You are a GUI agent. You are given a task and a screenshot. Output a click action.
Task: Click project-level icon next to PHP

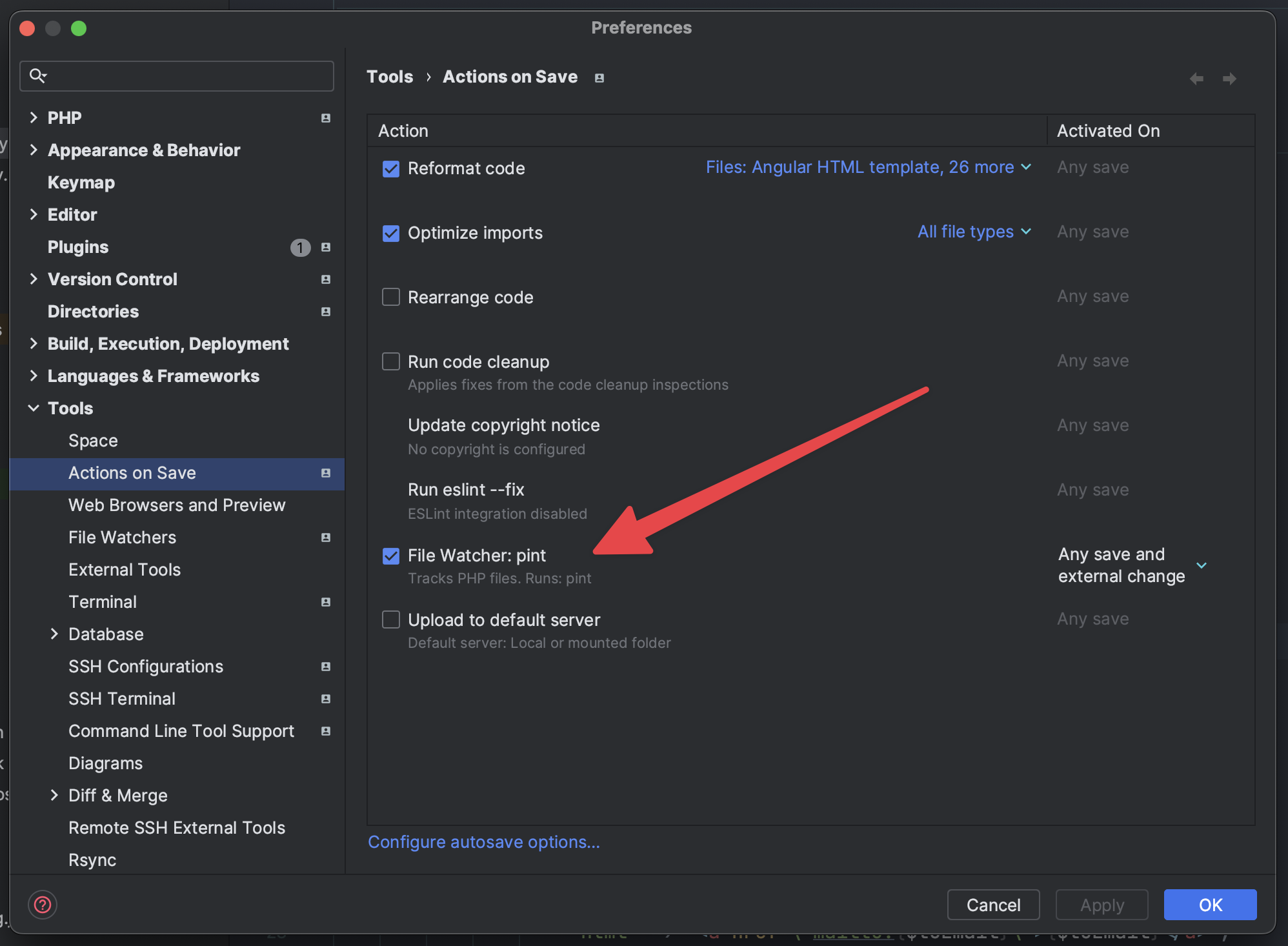tap(326, 118)
